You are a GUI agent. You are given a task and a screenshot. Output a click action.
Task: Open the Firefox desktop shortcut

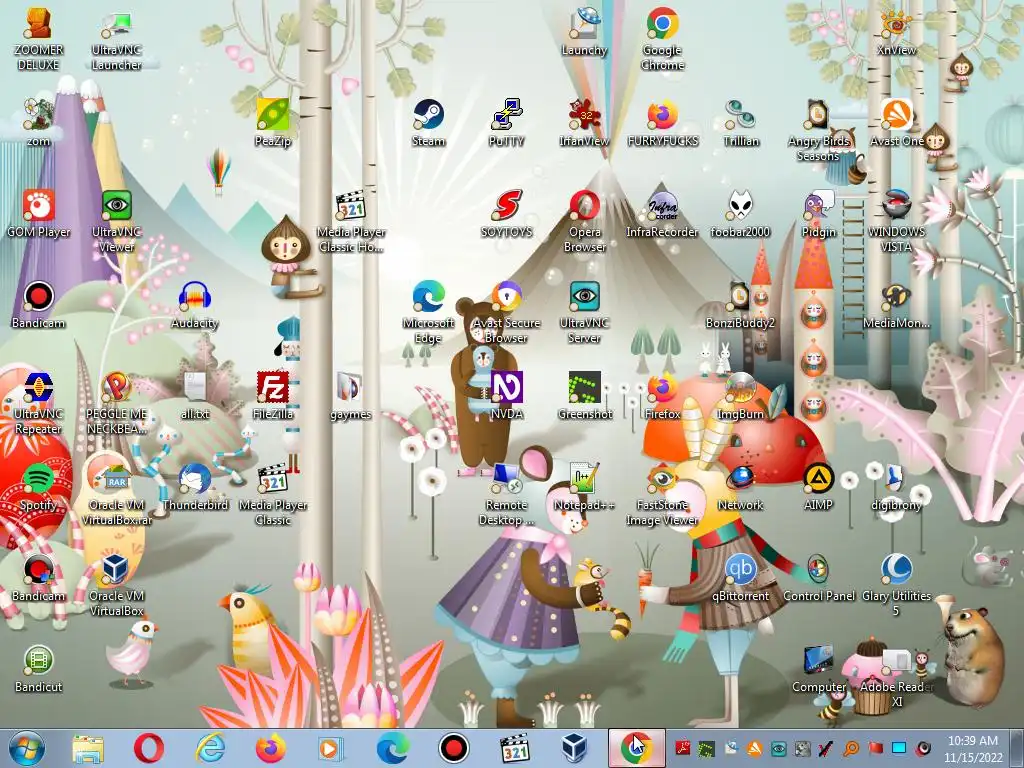(662, 396)
